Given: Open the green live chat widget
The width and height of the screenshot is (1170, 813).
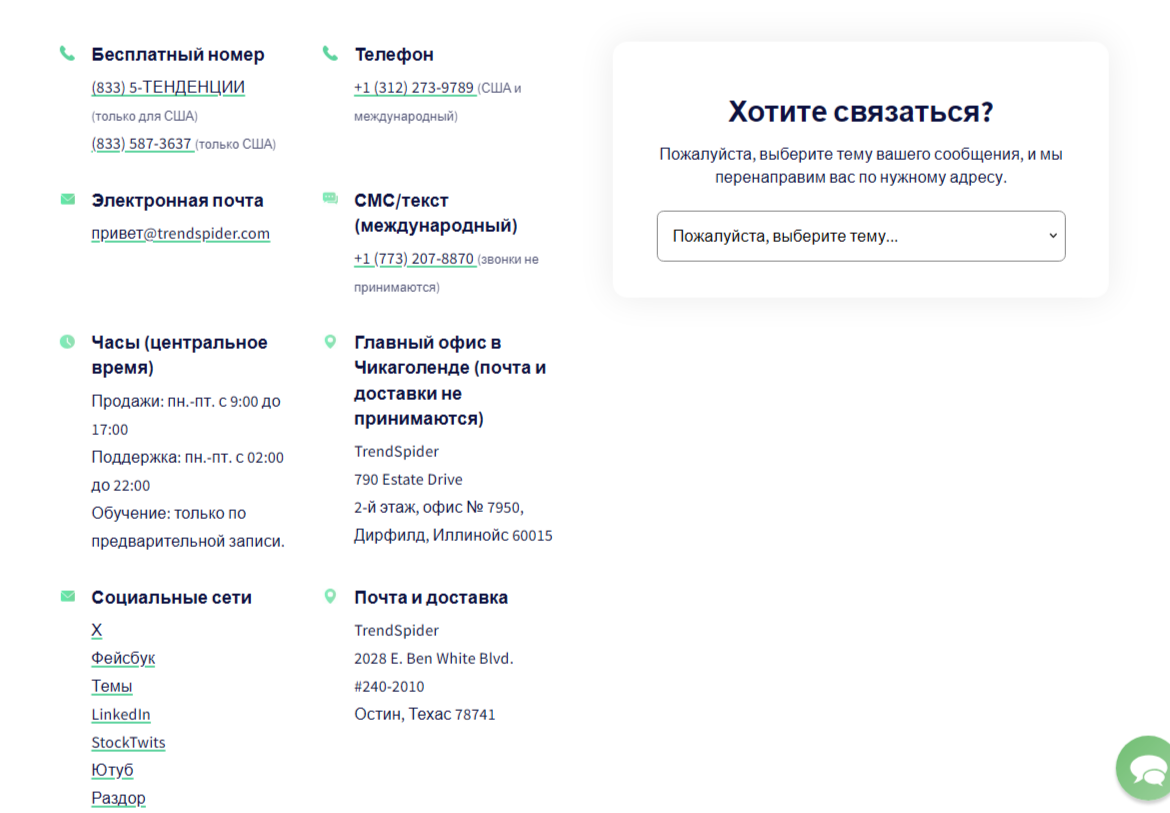Looking at the screenshot, I should [1145, 768].
